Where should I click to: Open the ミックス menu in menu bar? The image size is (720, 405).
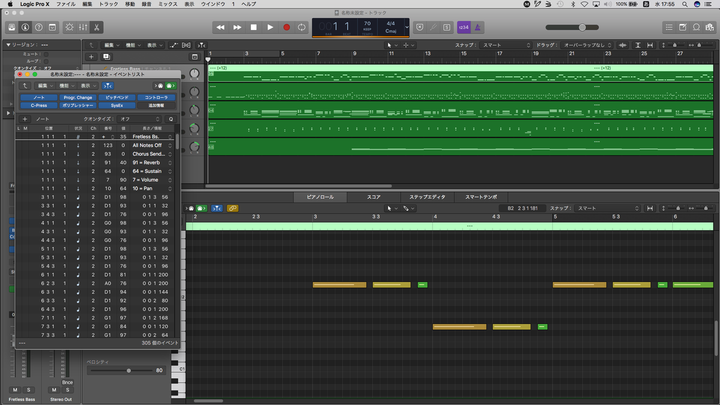point(168,4)
